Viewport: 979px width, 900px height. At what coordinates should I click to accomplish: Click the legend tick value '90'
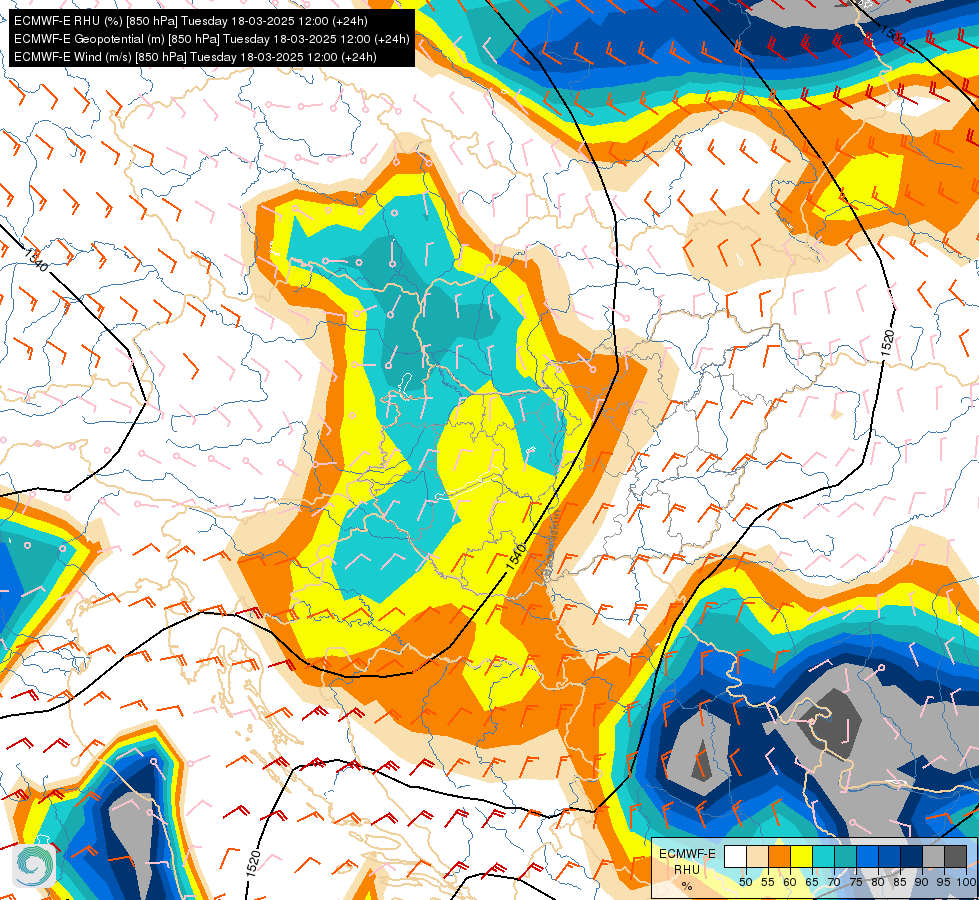point(922,882)
